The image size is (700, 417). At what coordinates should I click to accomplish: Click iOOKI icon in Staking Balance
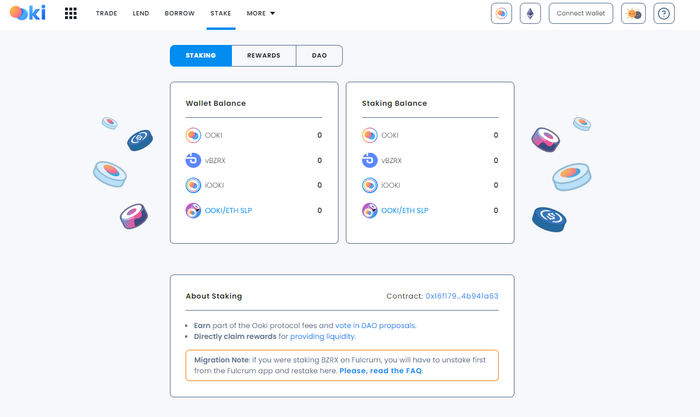click(x=370, y=185)
